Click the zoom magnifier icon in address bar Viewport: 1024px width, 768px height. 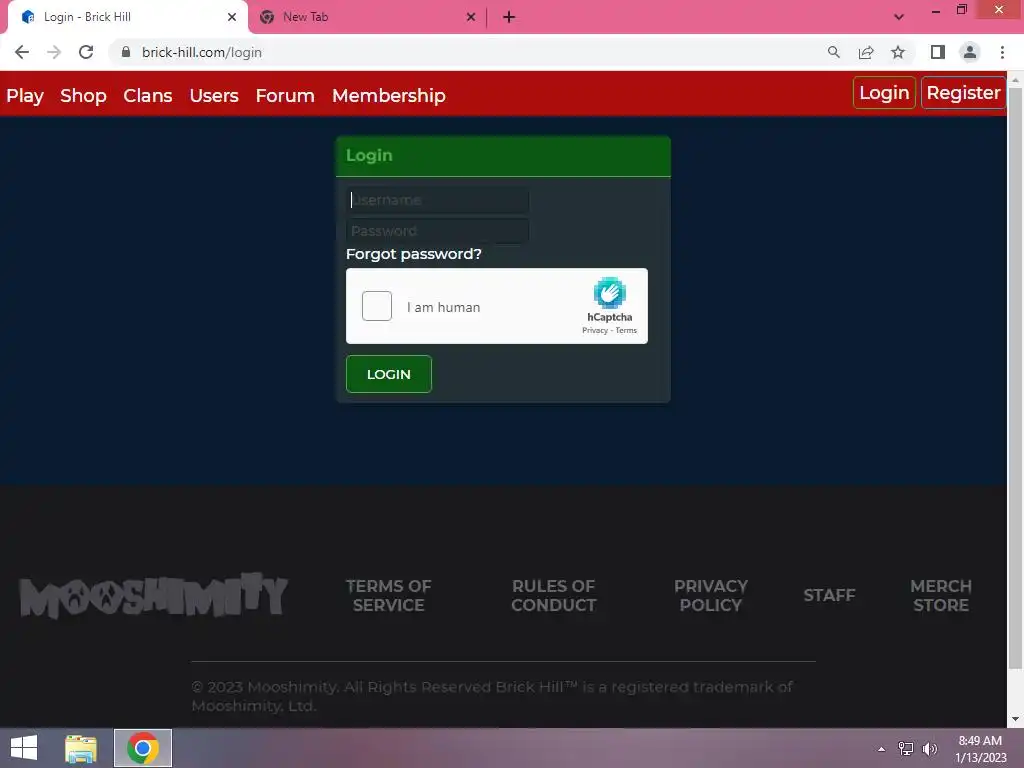pos(834,52)
